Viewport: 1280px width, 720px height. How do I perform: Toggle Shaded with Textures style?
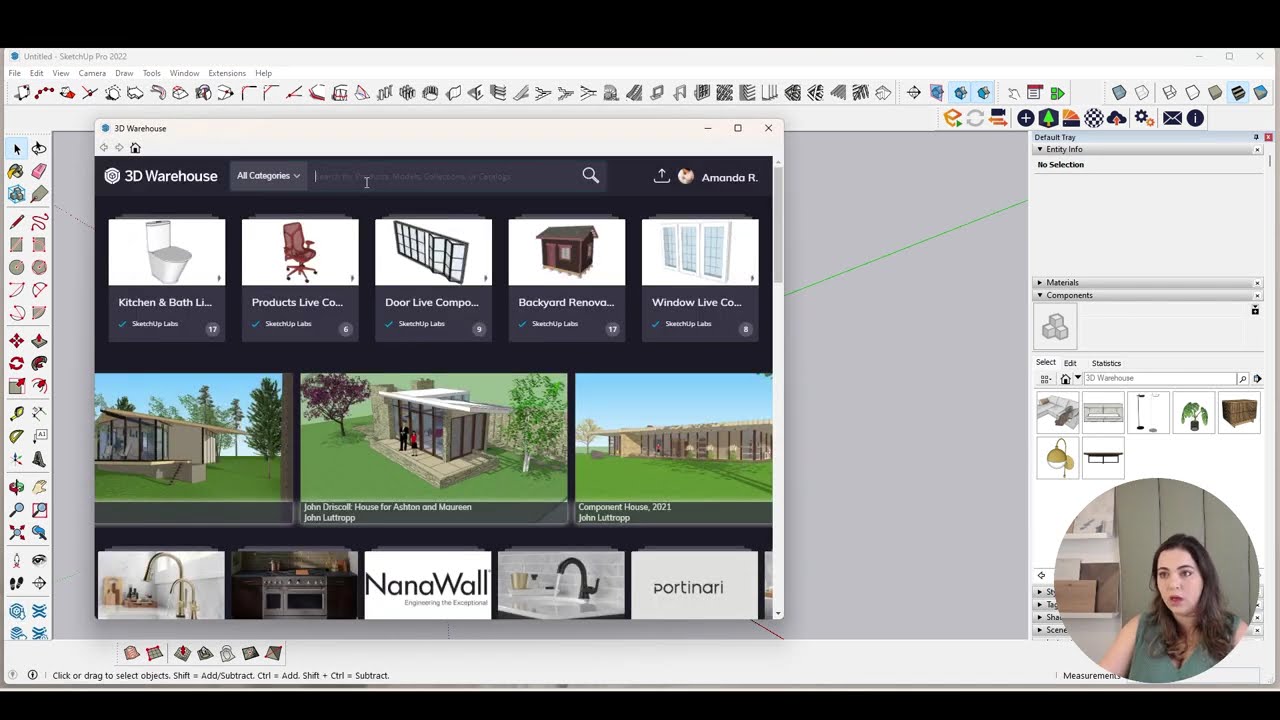(x=1238, y=93)
